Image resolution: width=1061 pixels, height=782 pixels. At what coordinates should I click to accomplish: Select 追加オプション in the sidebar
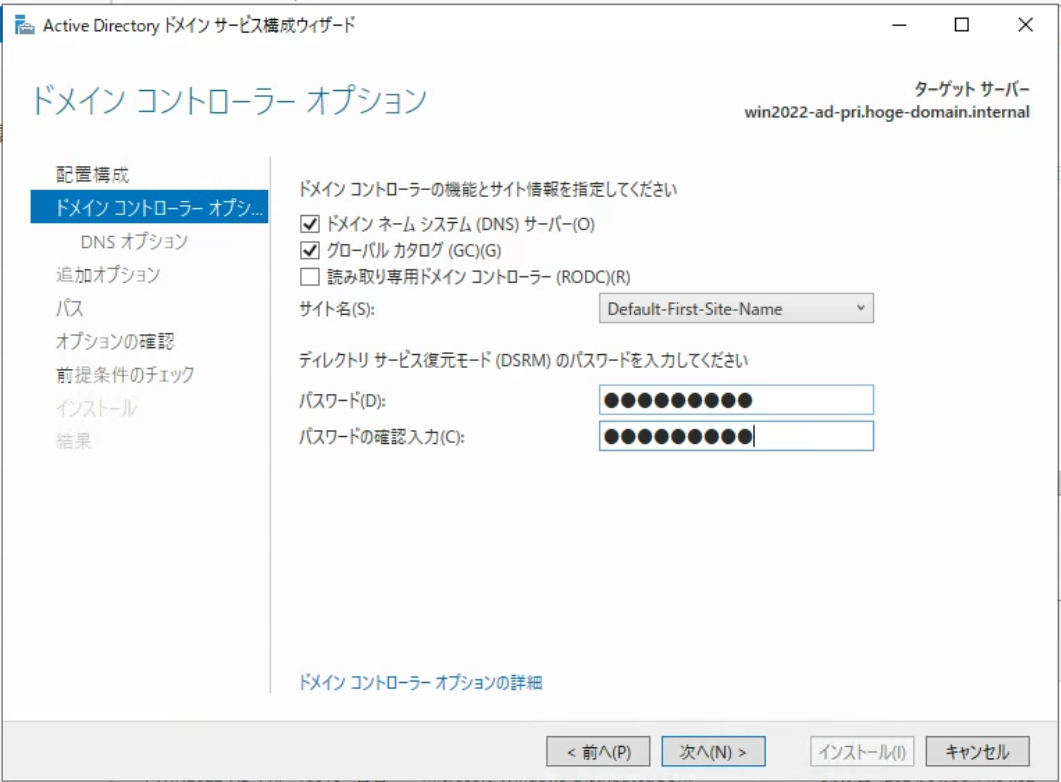[108, 274]
